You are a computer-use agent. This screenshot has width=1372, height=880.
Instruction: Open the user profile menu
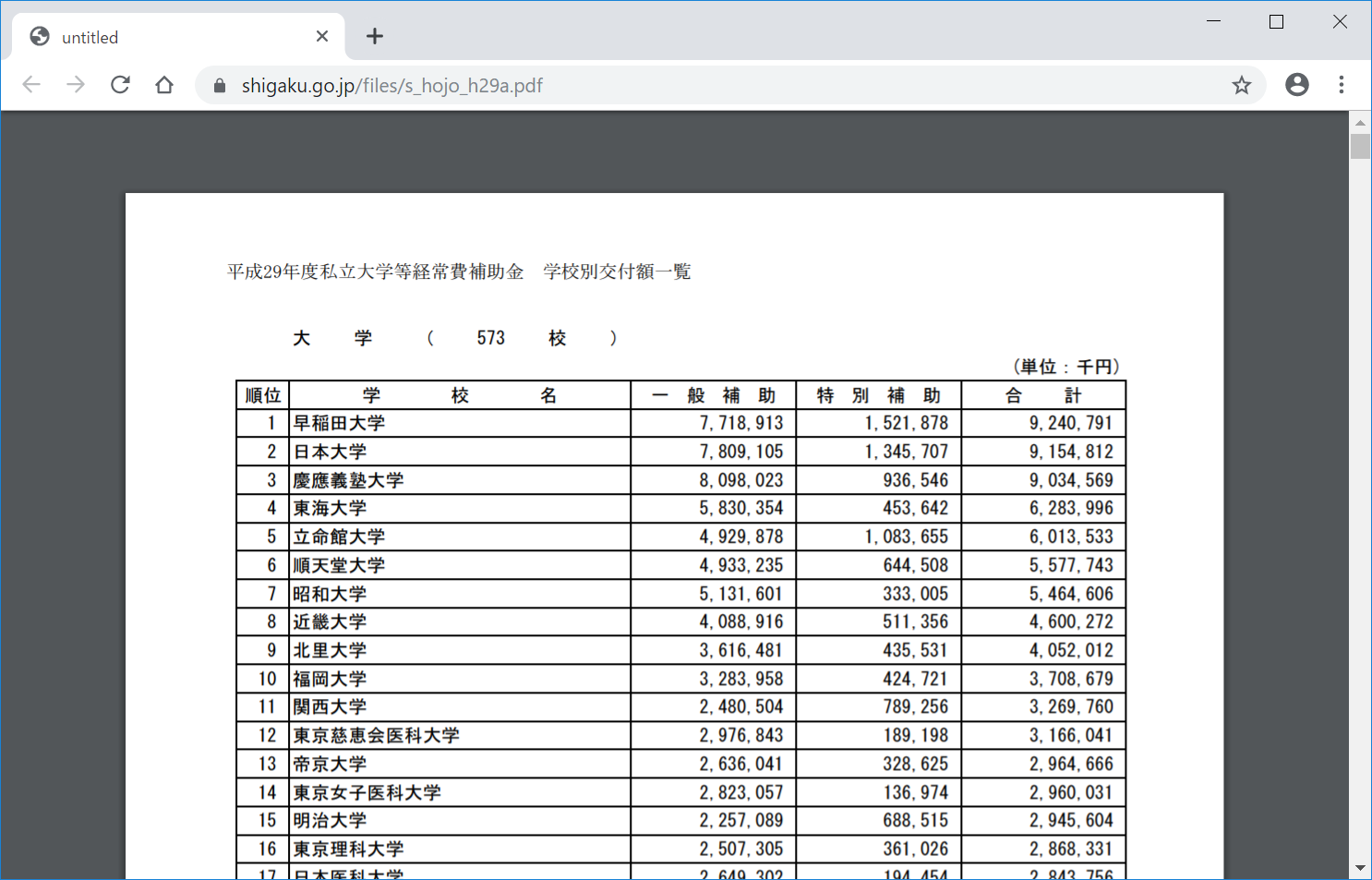(x=1297, y=85)
